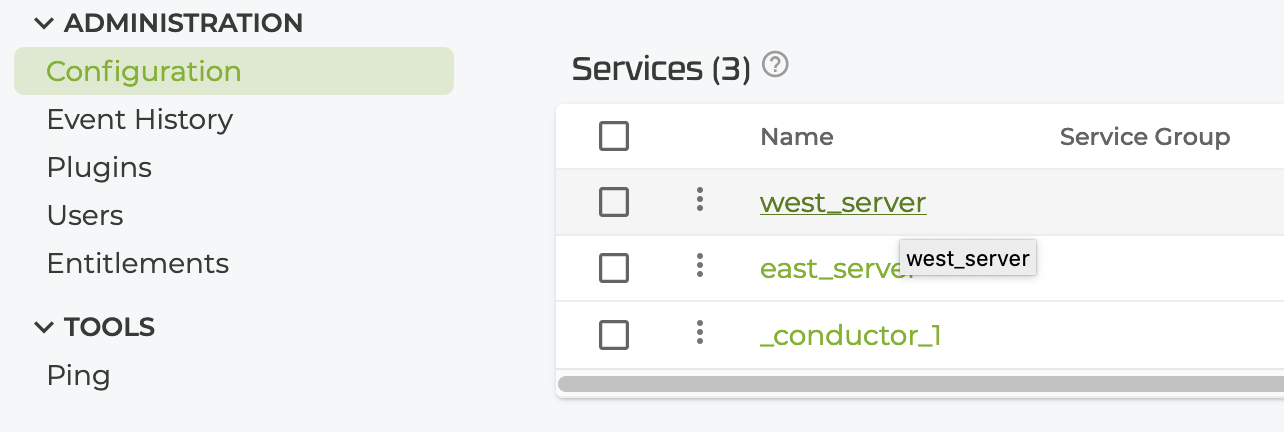
Task: Open the west_server row actions menu
Action: point(700,200)
